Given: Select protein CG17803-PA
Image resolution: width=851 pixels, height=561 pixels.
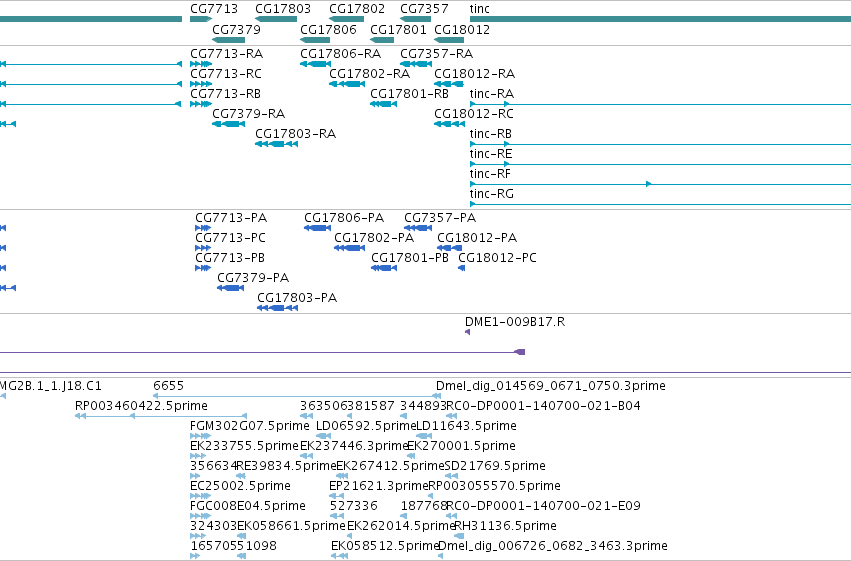Looking at the screenshot, I should tap(297, 298).
